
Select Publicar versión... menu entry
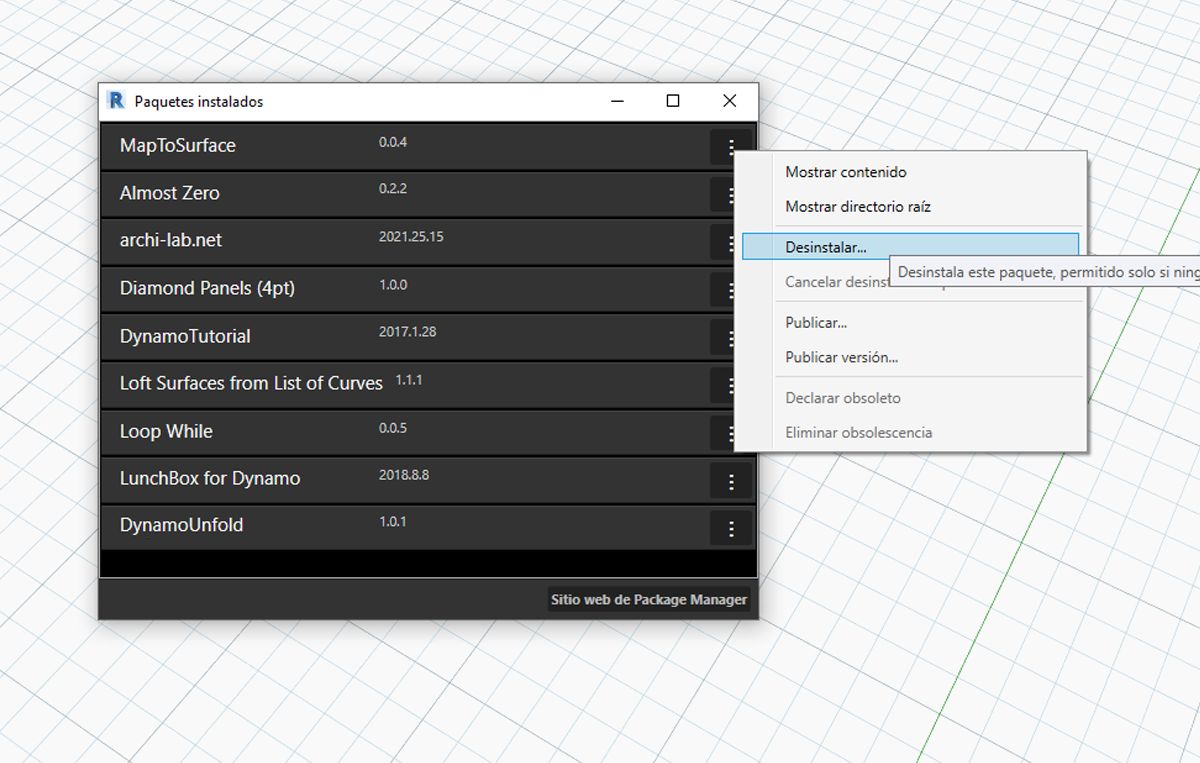[x=910, y=357]
